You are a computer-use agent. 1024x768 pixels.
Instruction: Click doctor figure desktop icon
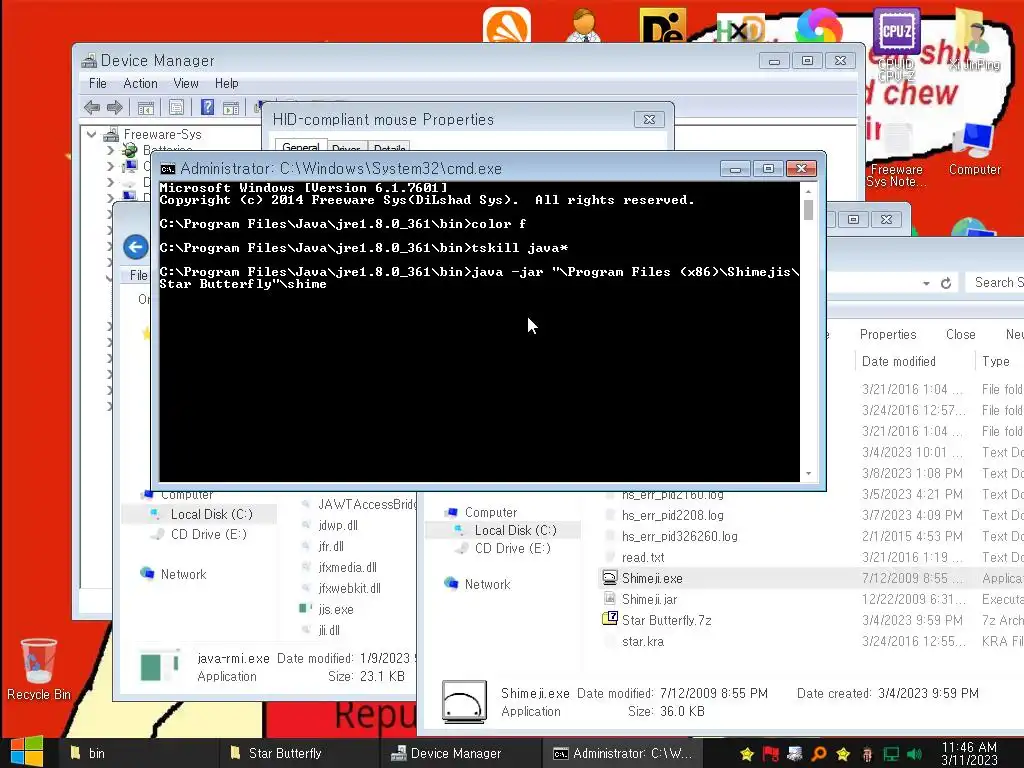(x=584, y=25)
